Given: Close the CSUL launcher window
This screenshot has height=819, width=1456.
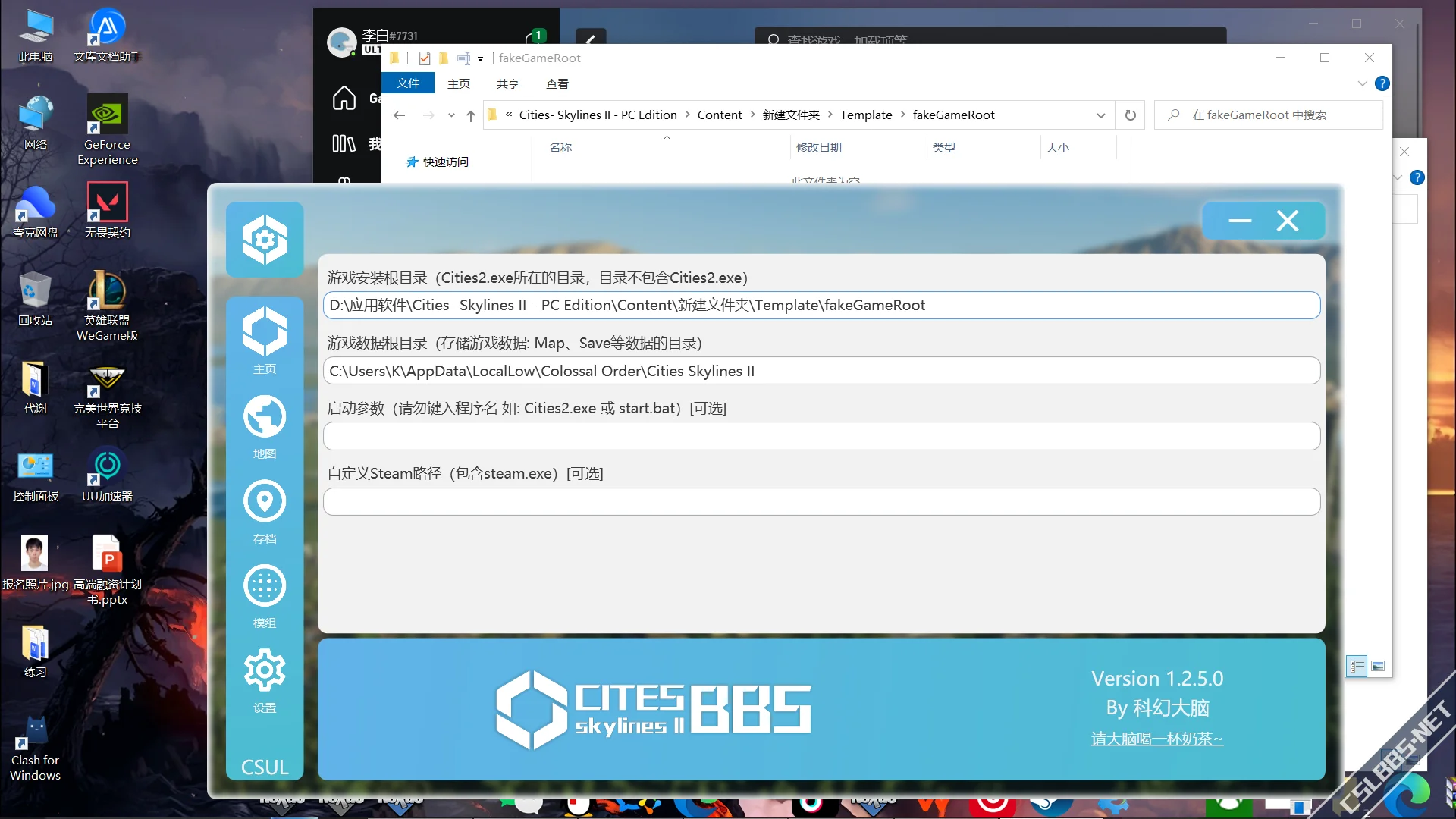Looking at the screenshot, I should (1287, 221).
